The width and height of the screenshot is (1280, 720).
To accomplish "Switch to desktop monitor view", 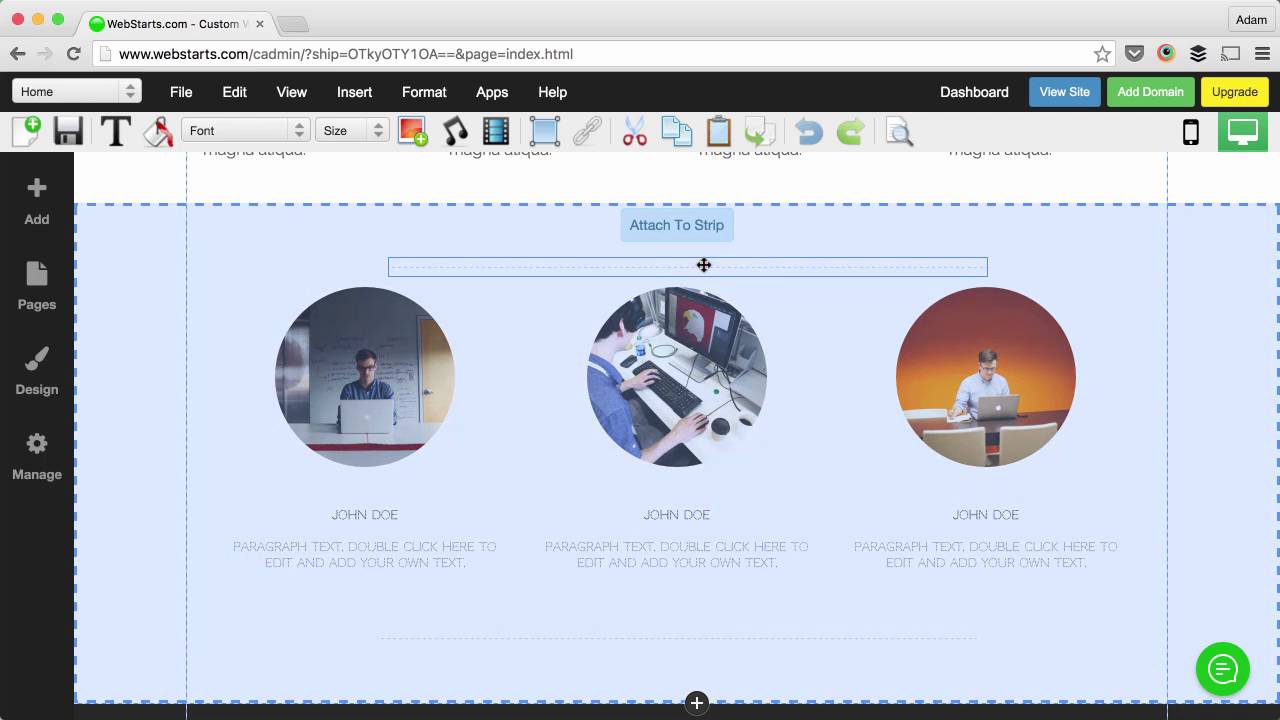I will [x=1243, y=132].
